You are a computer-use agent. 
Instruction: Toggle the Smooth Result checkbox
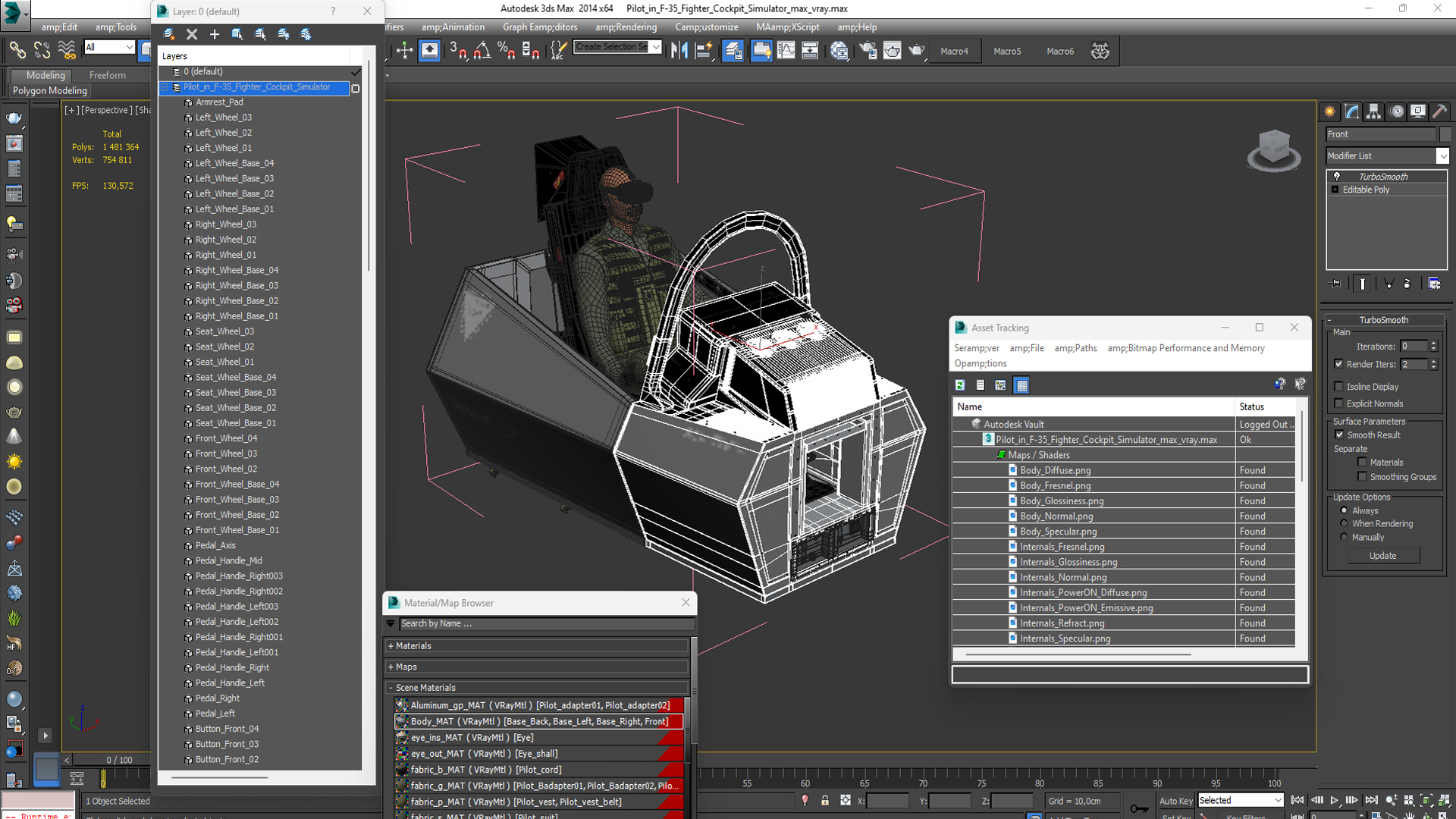coord(1339,435)
